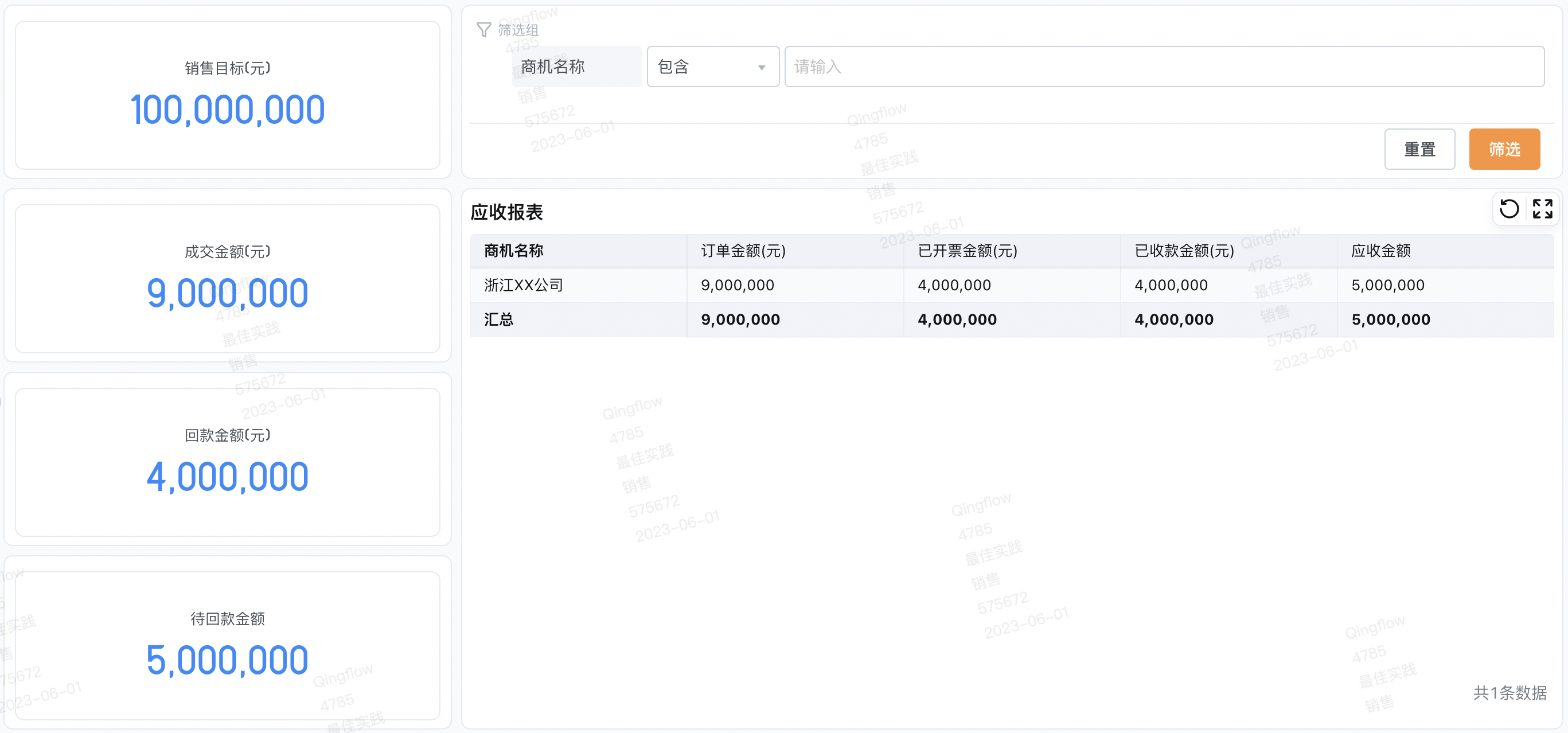Click the 销售目标(元) card title

point(228,68)
